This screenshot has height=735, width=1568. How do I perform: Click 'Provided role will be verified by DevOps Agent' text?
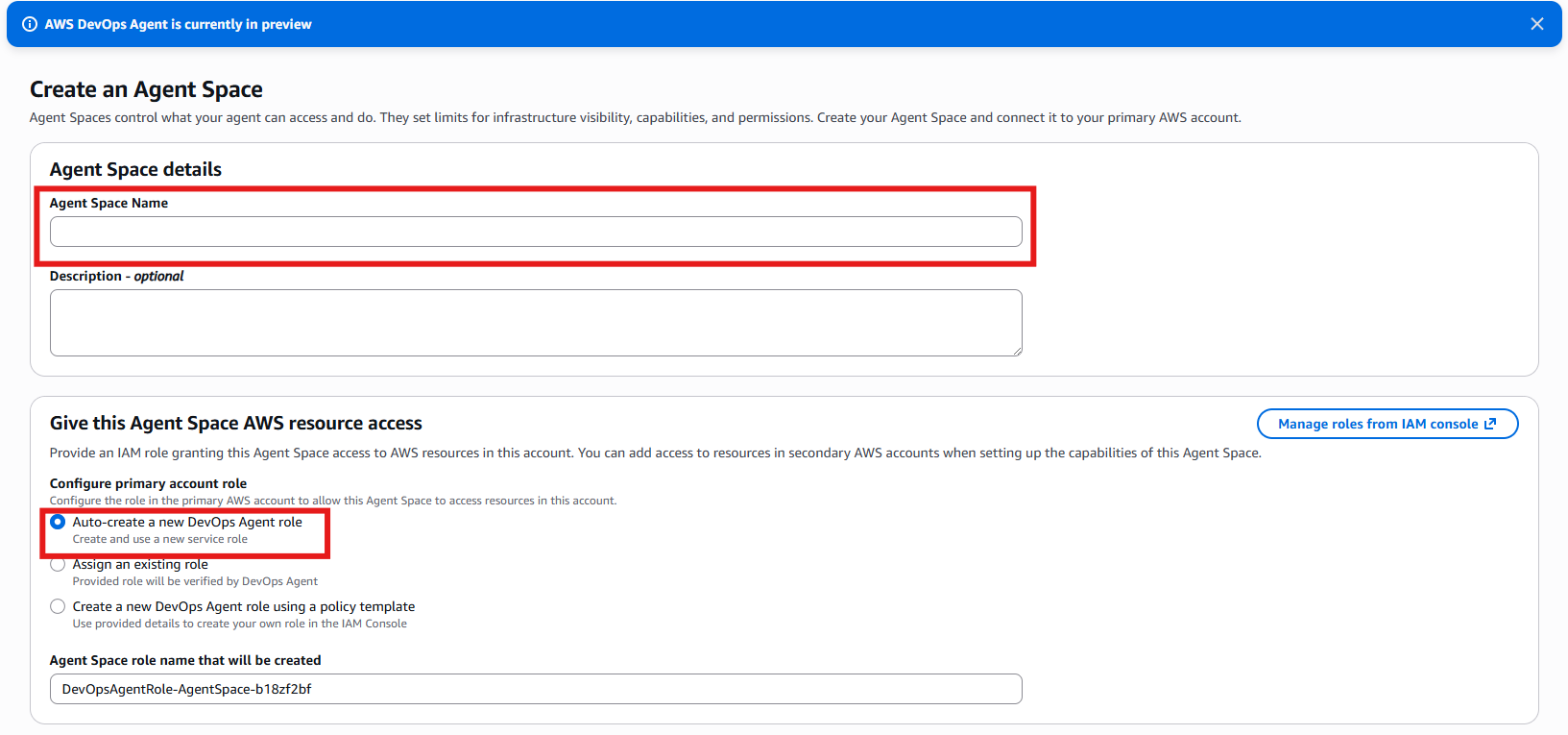(x=195, y=581)
